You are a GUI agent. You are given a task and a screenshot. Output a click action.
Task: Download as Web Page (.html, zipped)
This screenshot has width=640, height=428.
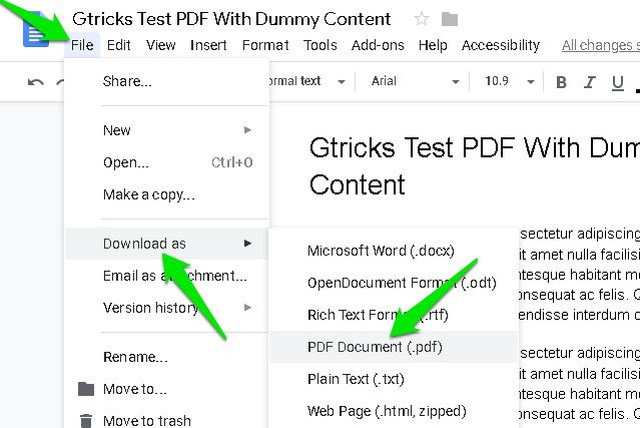click(394, 411)
